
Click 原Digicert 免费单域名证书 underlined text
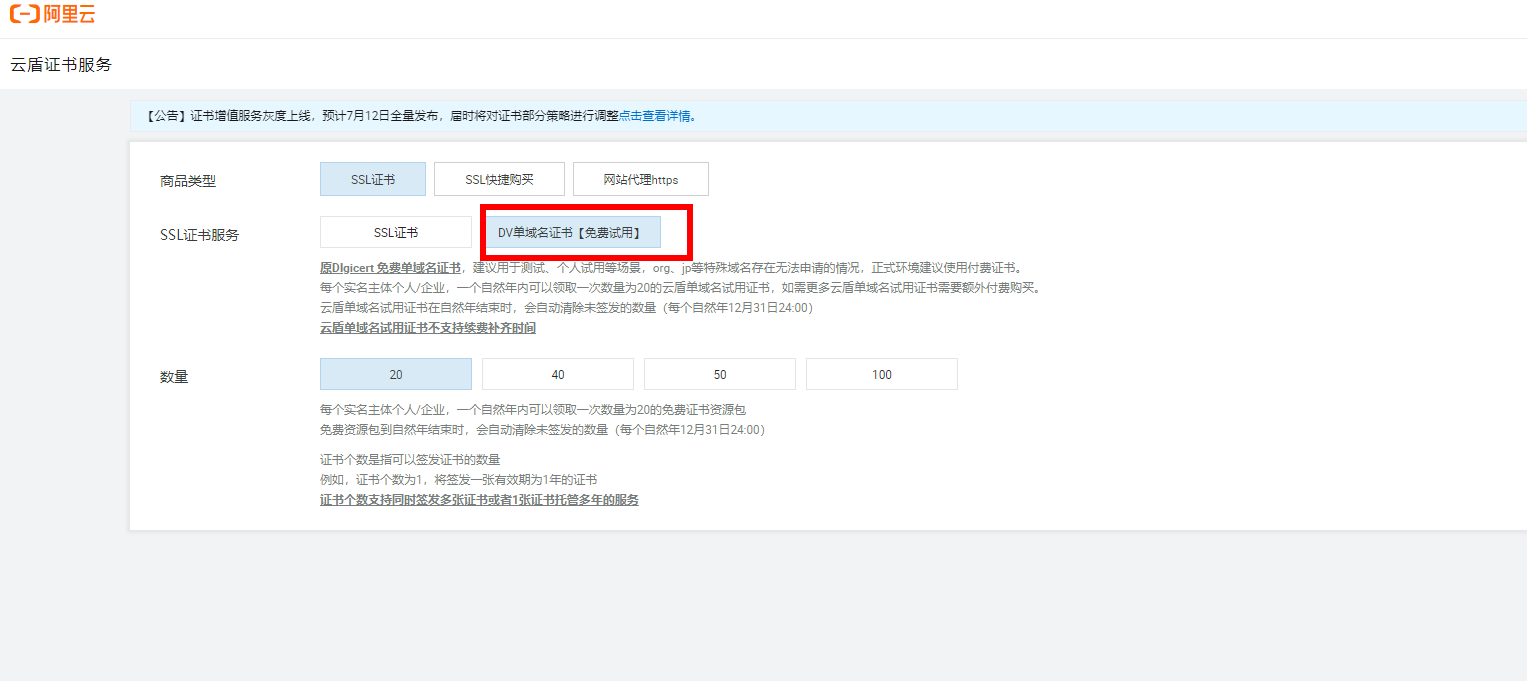click(x=390, y=268)
